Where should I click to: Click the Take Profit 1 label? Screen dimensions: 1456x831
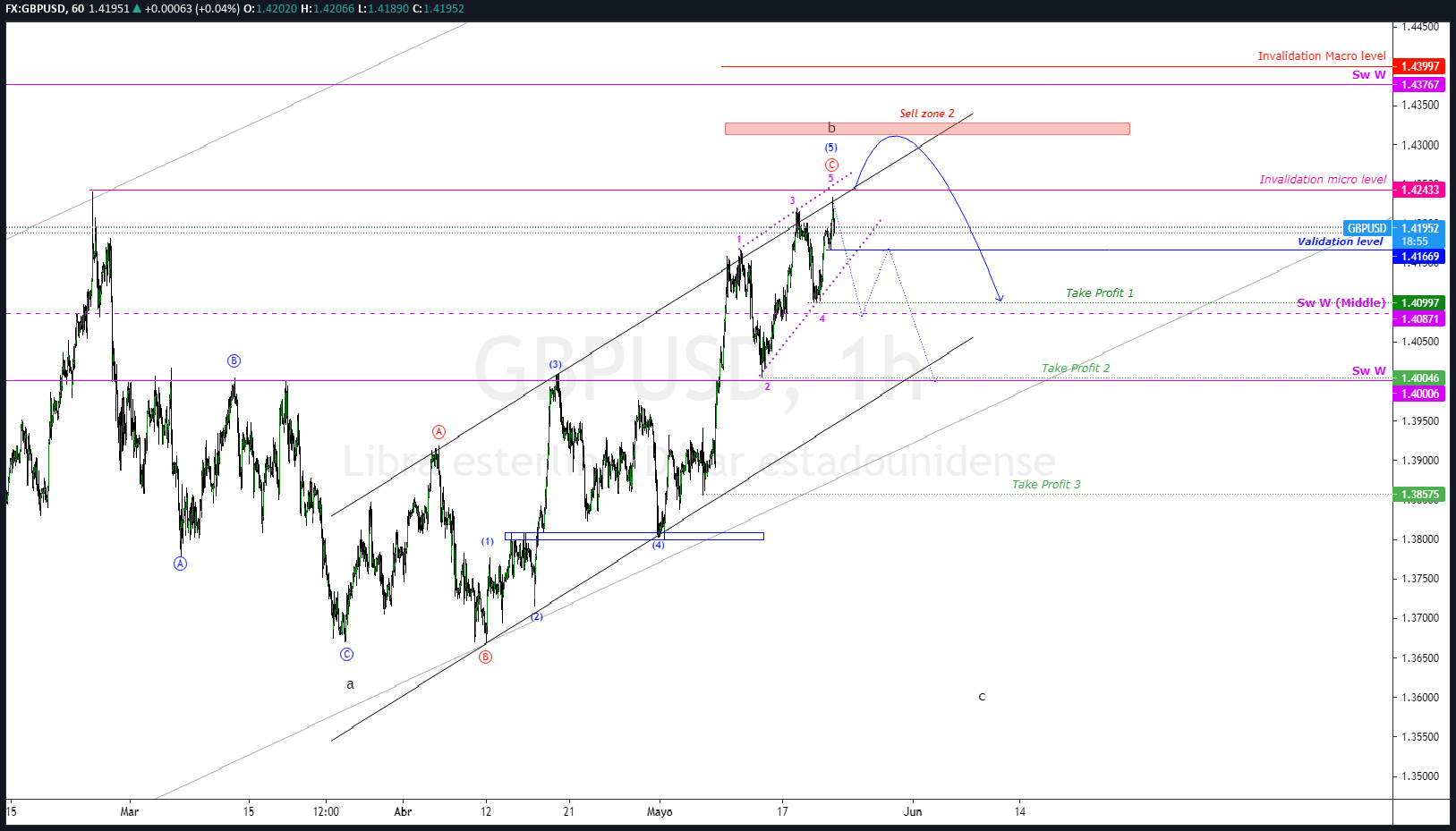1099,293
